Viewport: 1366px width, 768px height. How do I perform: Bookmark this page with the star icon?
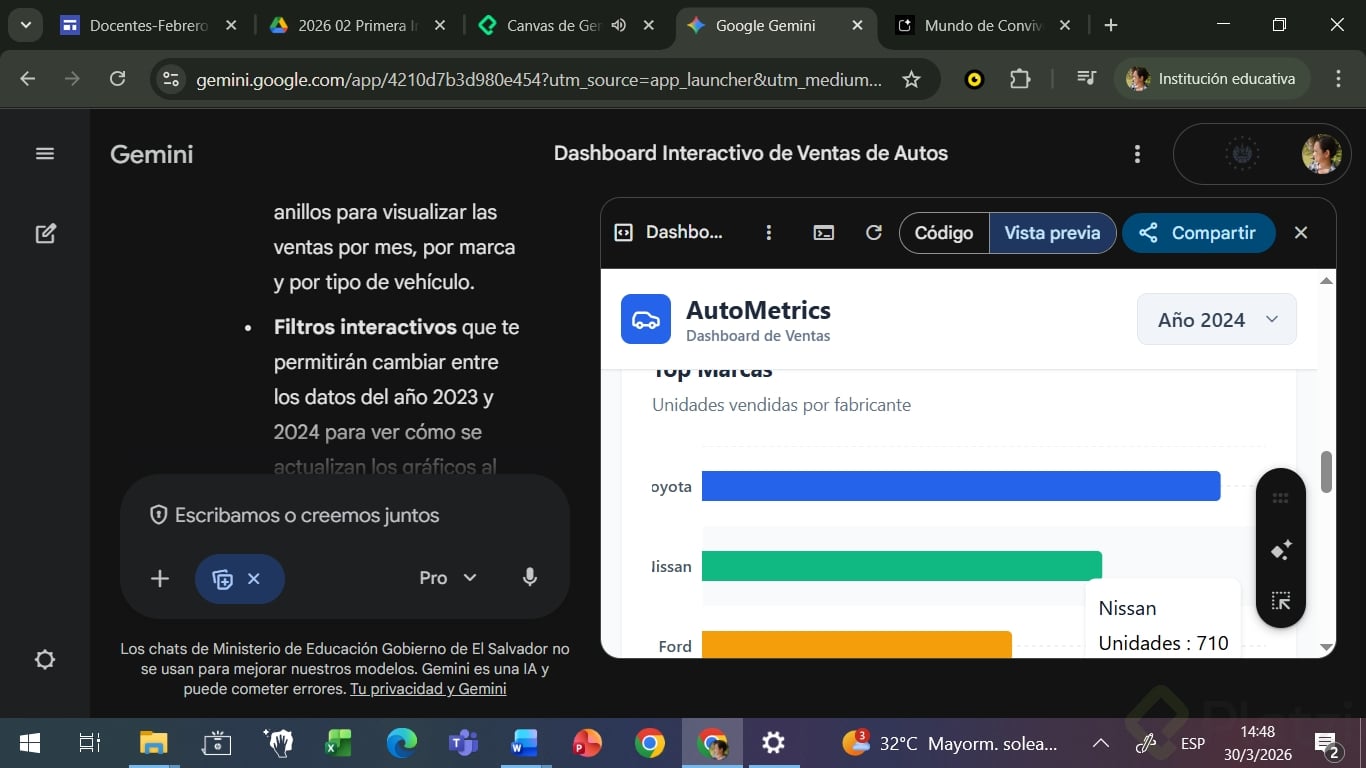point(911,79)
